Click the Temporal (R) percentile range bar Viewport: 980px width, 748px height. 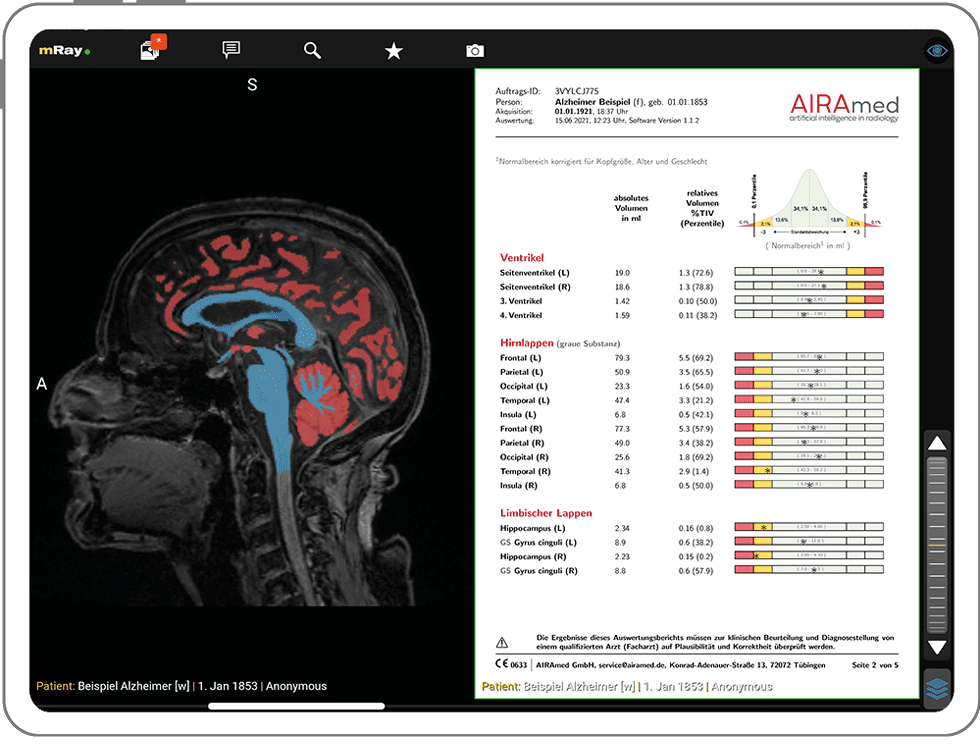coord(809,471)
